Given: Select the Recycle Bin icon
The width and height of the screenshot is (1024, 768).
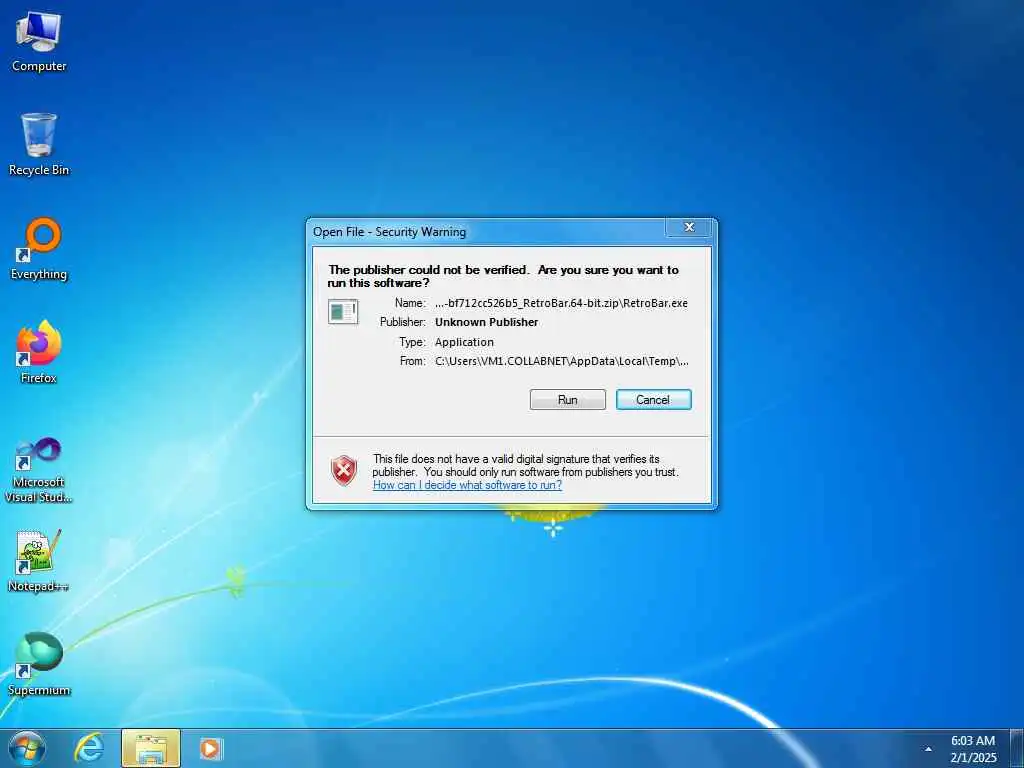Looking at the screenshot, I should [39, 144].
